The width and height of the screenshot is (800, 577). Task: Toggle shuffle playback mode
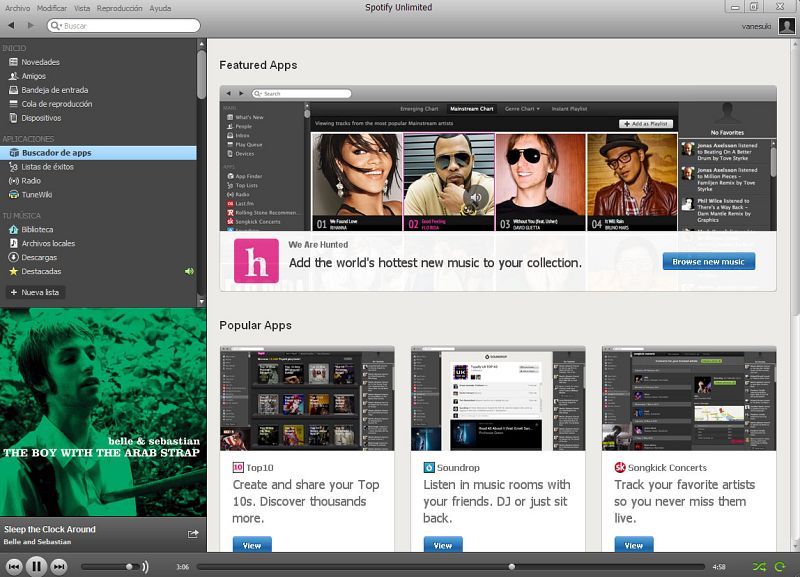coord(759,567)
